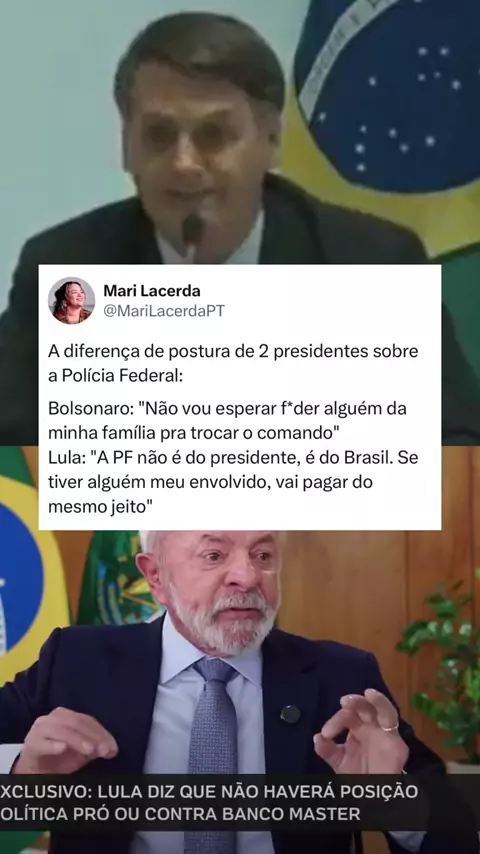Select the "Bolsonaro:" quote line in tweet
Viewport: 480px width, 854px height.
coord(227,420)
